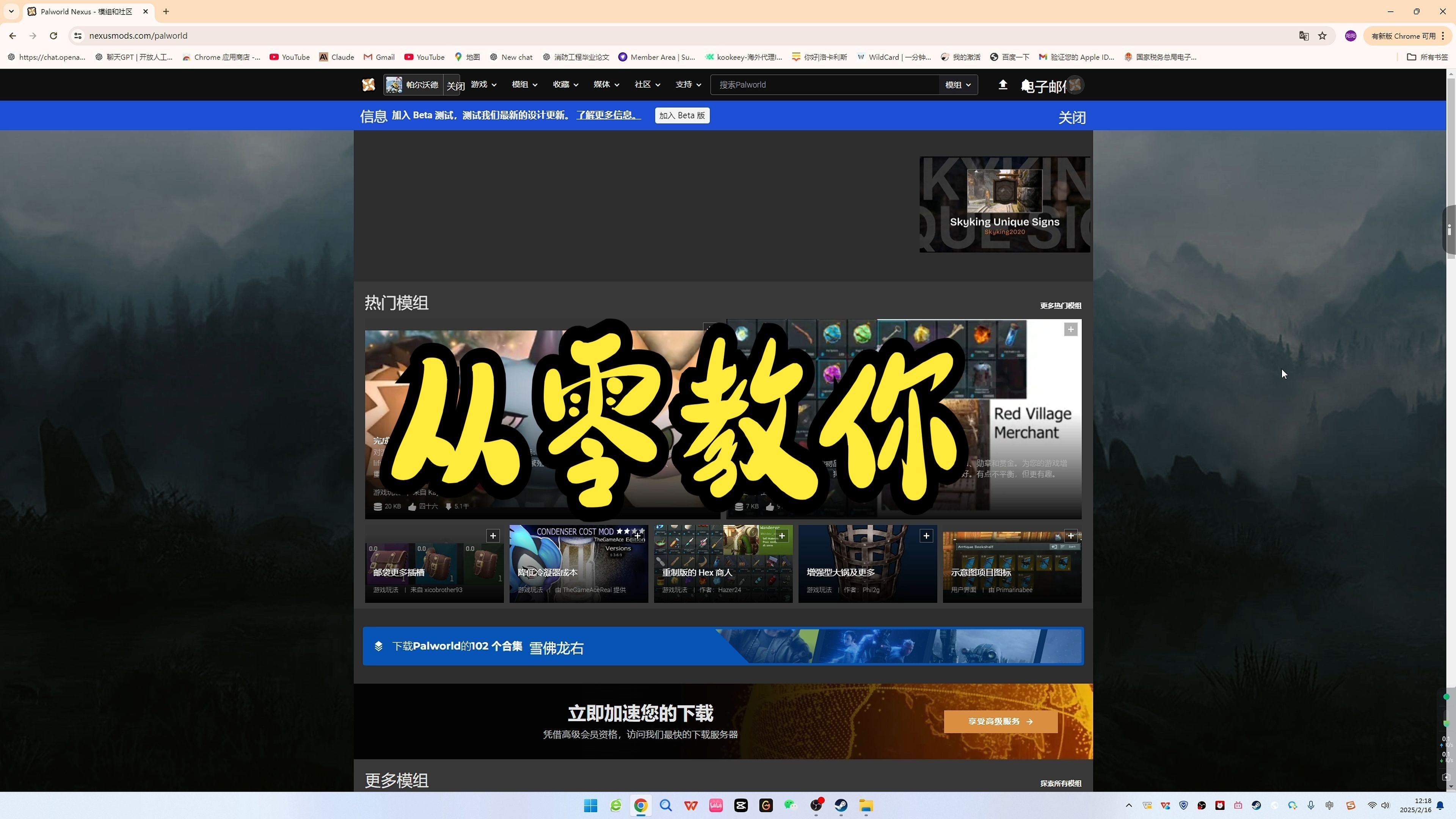Open Skyking Unique Signs thumbnail
This screenshot has width=1456, height=819.
tap(1004, 205)
